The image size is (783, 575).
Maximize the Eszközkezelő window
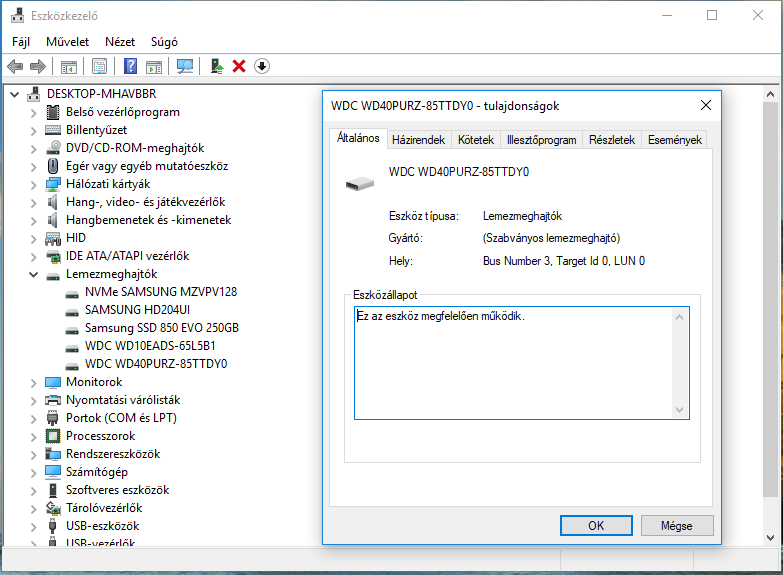tap(712, 15)
